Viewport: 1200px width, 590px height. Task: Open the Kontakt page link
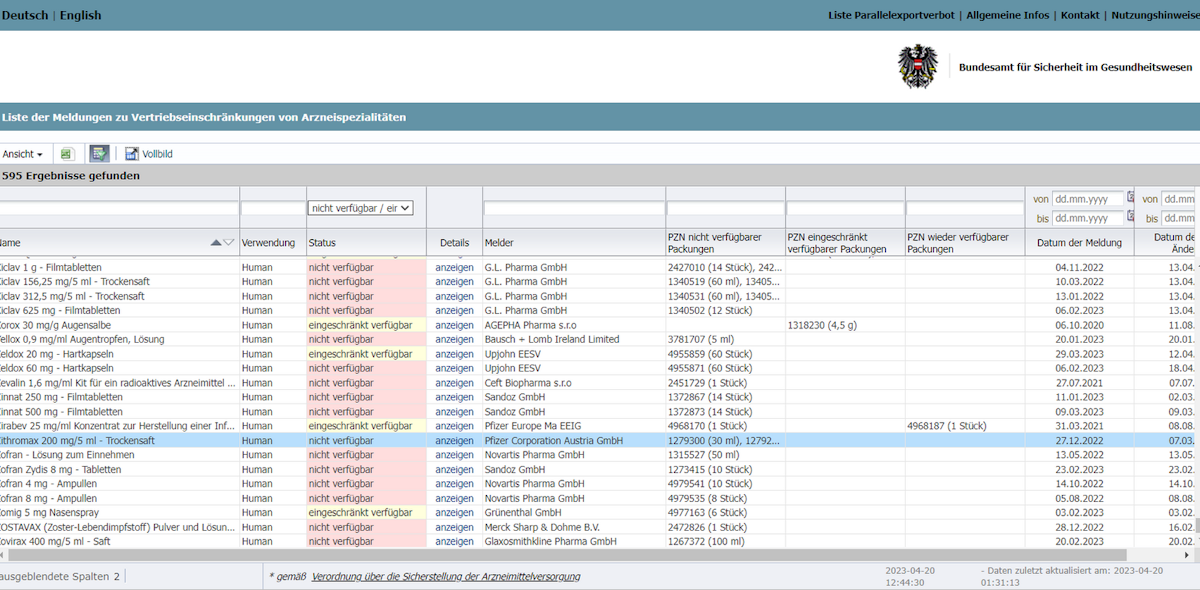[x=1080, y=15]
